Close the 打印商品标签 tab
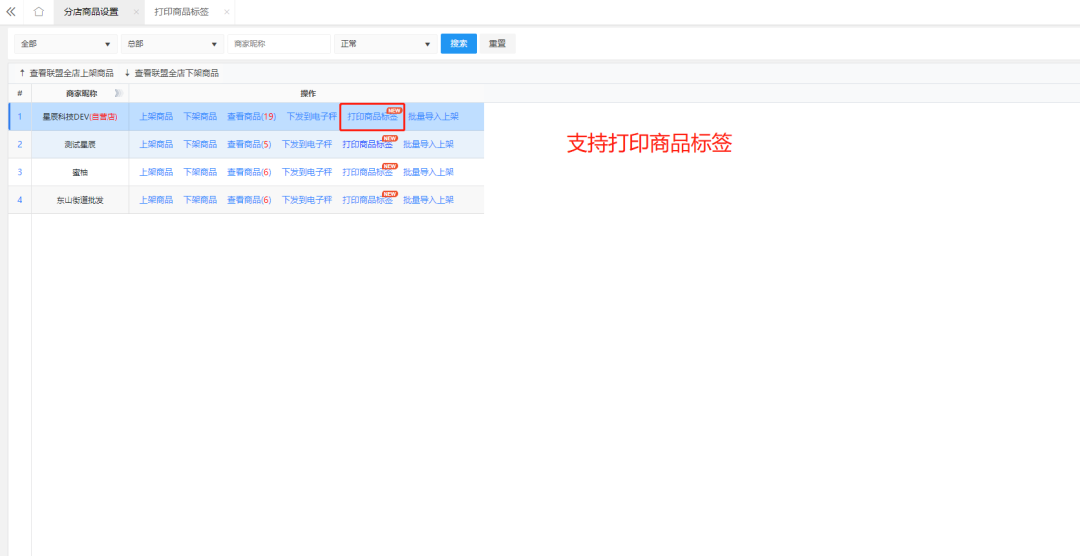This screenshot has width=1080, height=556. coord(227,12)
